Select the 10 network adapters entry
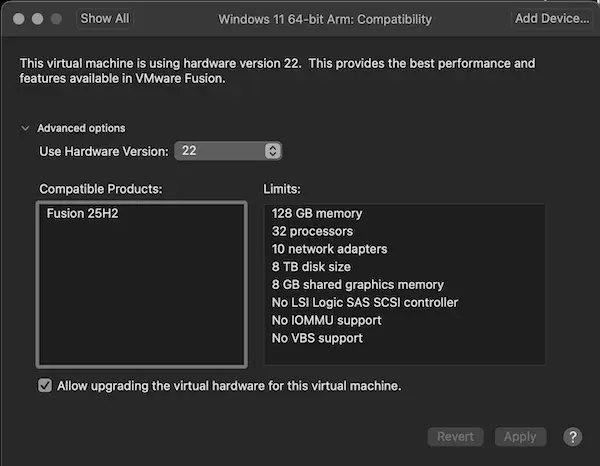This screenshot has width=600, height=466. 329,249
